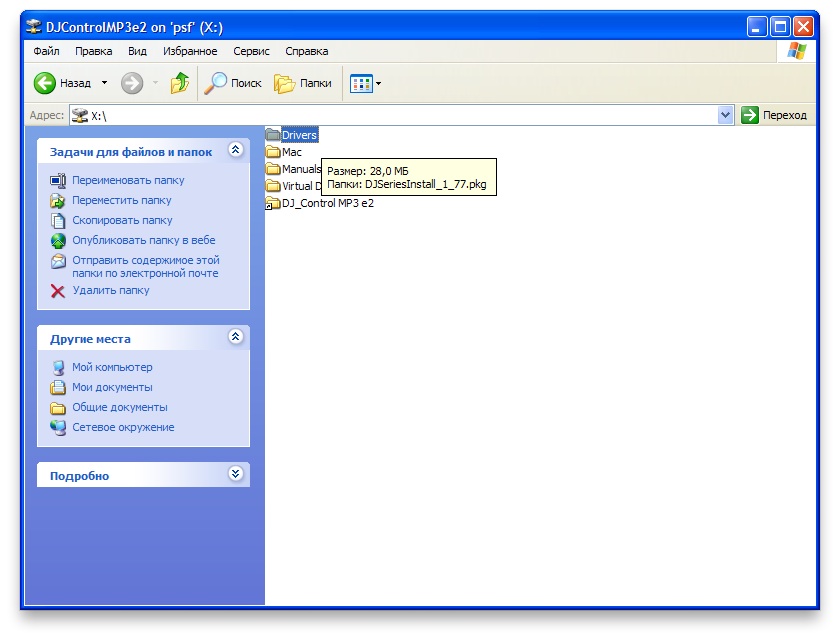Image resolution: width=840 pixels, height=640 pixels.
Task: Click the move folder icon
Action: [58, 201]
